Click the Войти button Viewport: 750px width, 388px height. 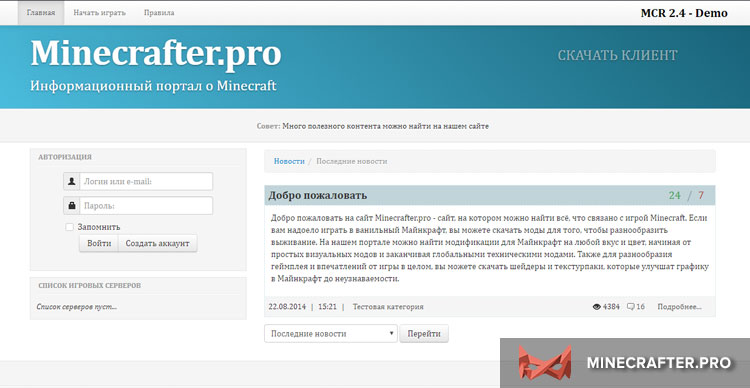pos(99,243)
